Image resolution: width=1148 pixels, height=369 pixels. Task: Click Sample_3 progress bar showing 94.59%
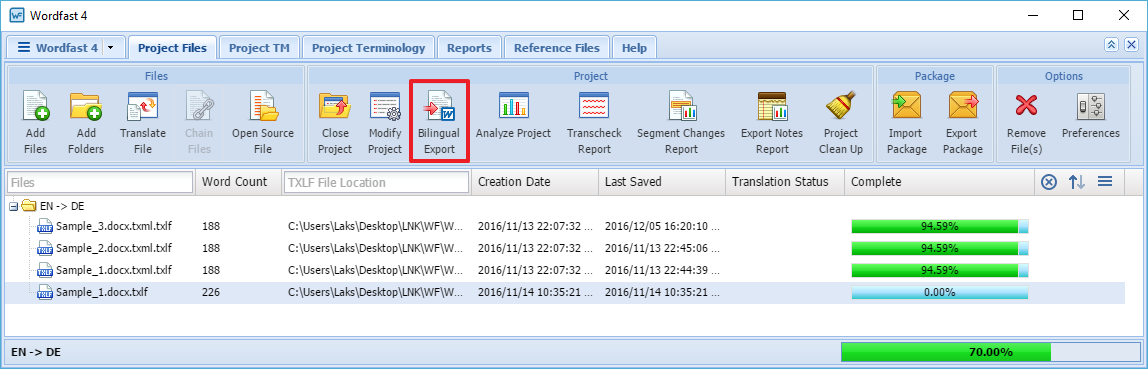939,226
